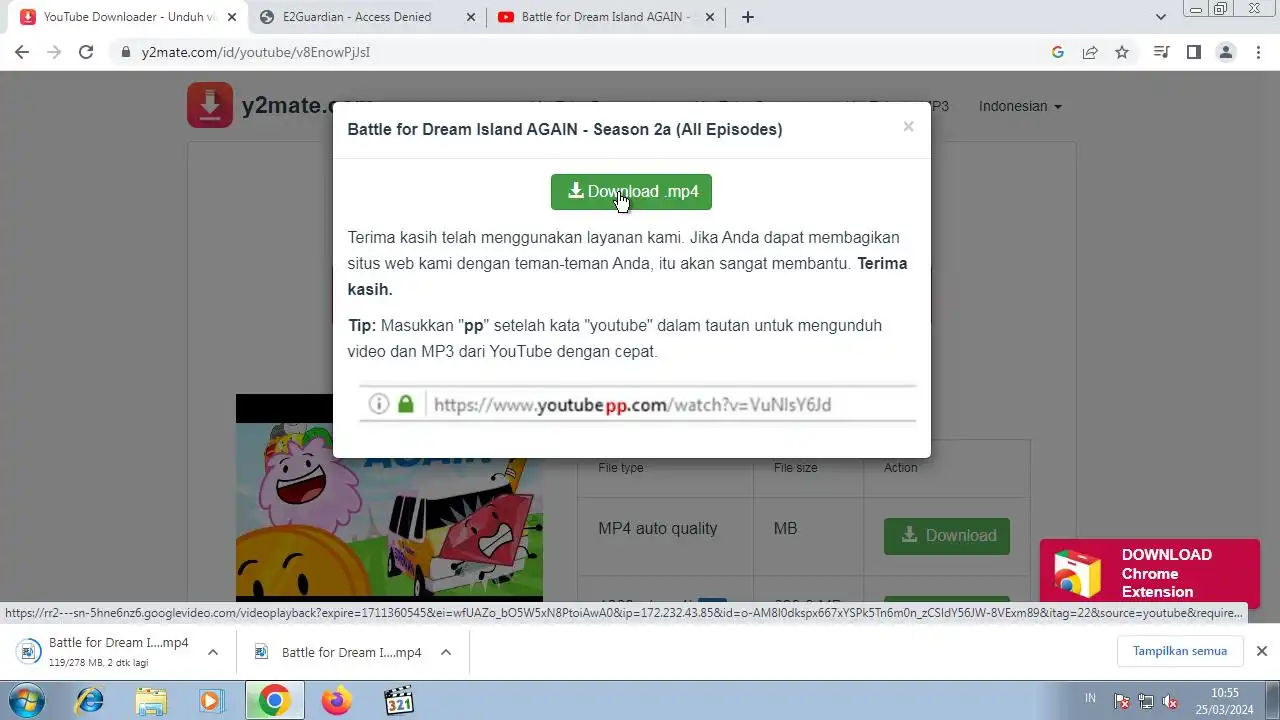Open the tab search dropdown arrow
The height and width of the screenshot is (720, 1280).
[1161, 17]
